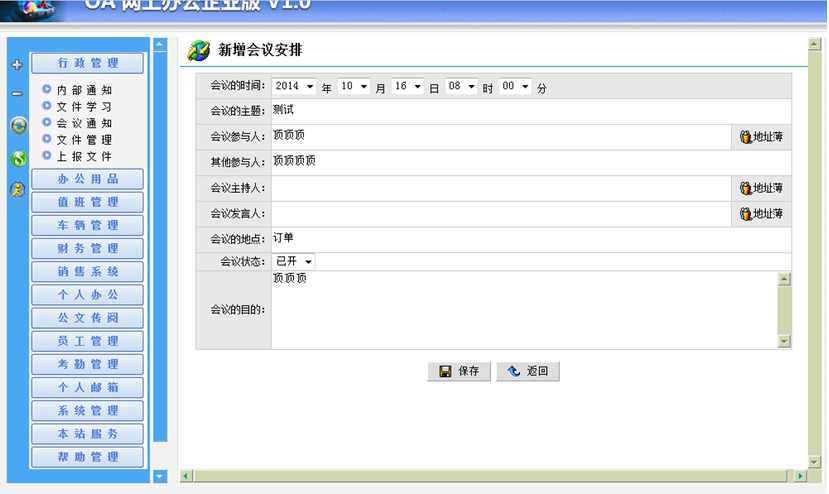
Task: Select 会议通知 in the sidebar
Action: 84,123
